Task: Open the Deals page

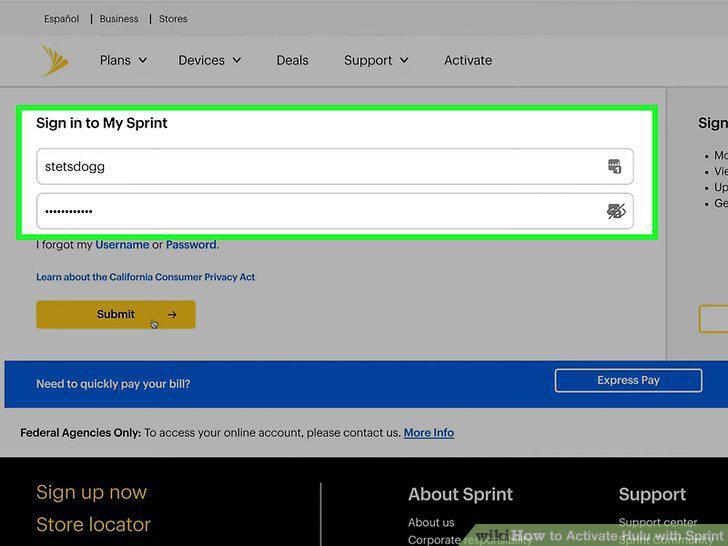Action: 292,60
